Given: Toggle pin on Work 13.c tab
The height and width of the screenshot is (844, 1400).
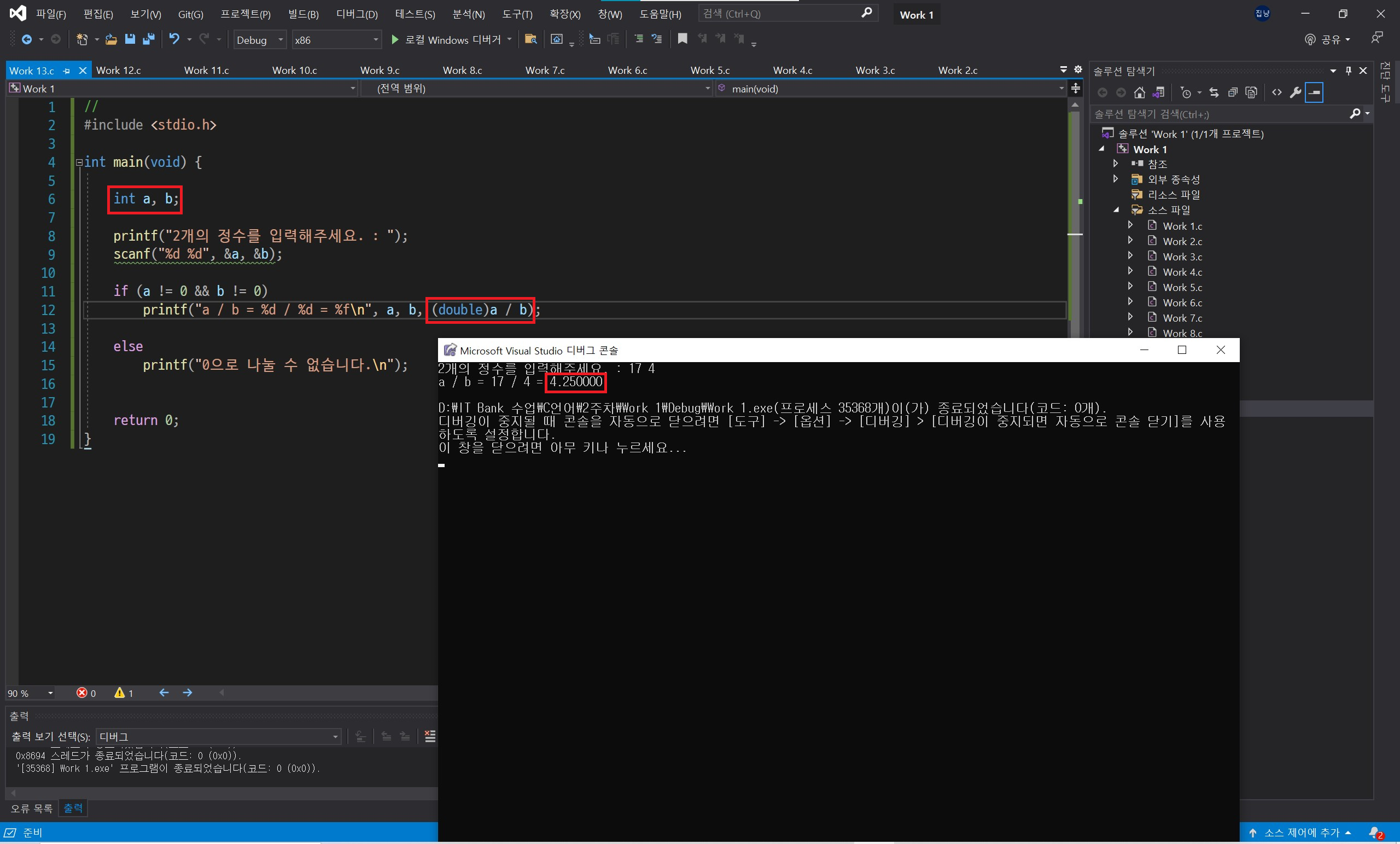Looking at the screenshot, I should tap(67, 71).
